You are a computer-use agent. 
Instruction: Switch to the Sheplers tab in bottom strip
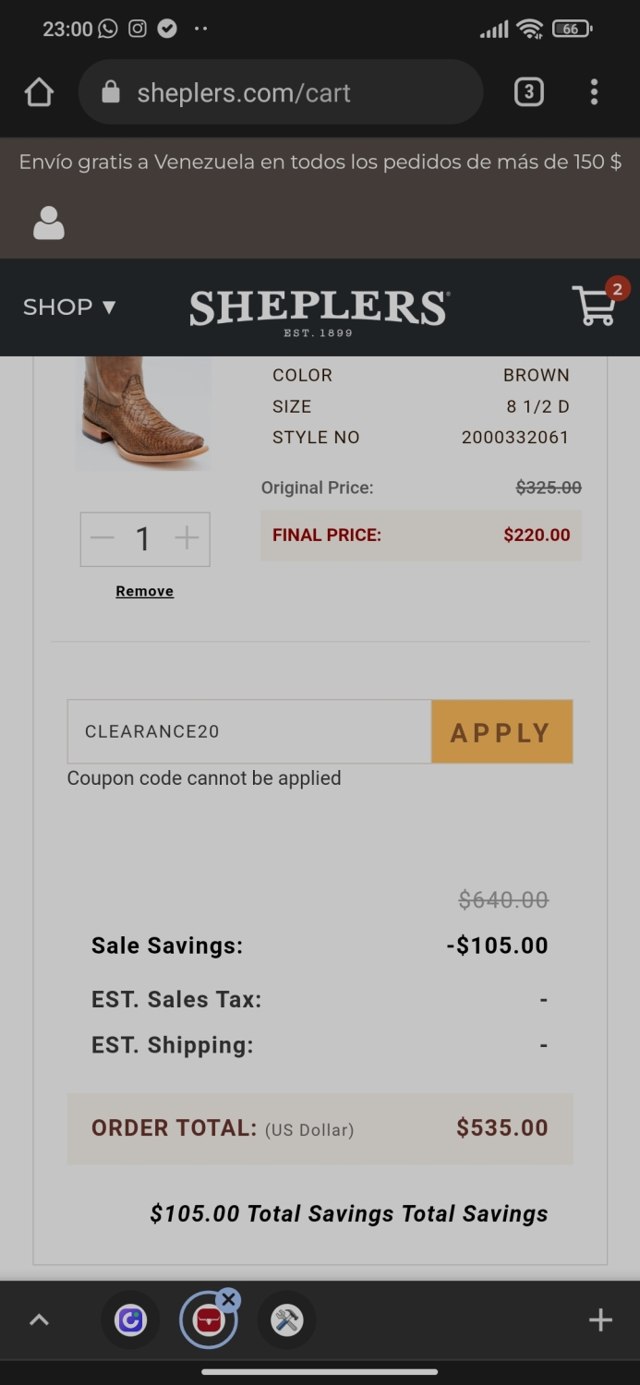tap(207, 1322)
